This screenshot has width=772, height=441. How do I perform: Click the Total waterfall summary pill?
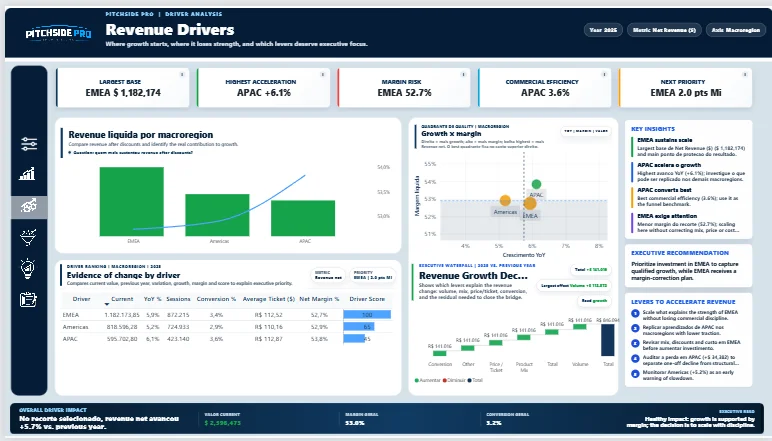coord(591,270)
